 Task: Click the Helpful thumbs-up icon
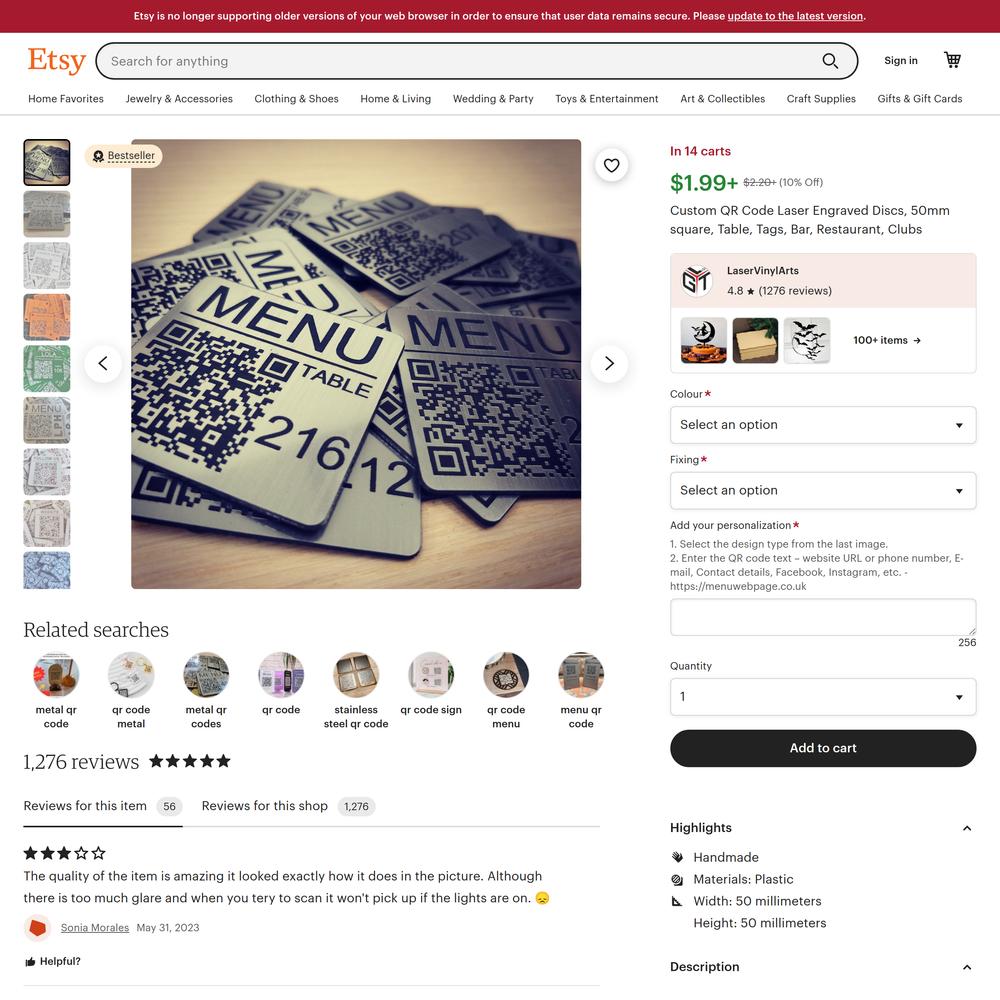(x=30, y=962)
